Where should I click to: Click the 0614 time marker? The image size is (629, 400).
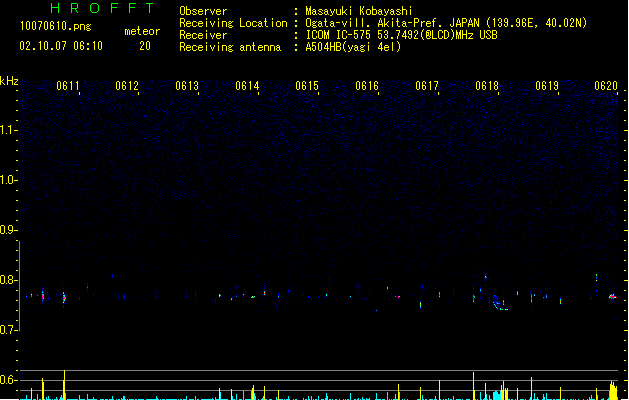(x=247, y=86)
